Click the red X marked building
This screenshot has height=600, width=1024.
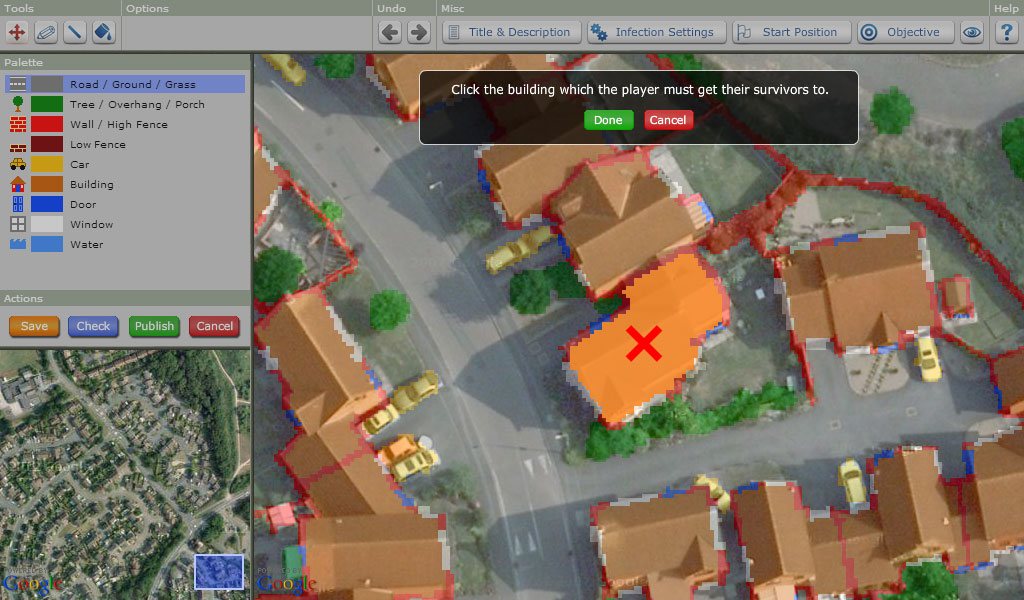[644, 343]
